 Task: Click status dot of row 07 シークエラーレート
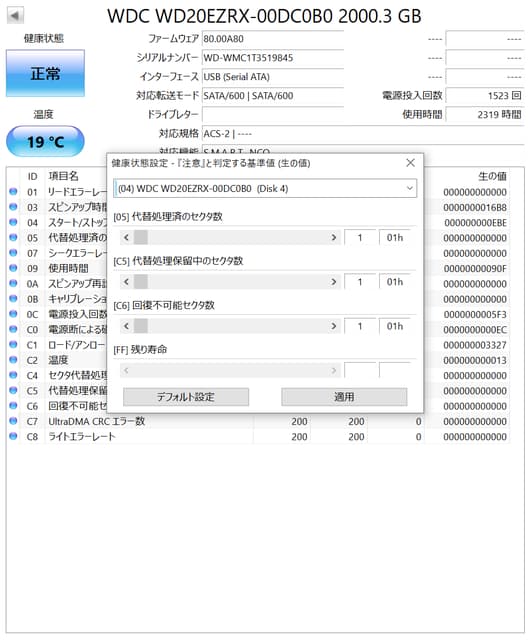click(13, 252)
